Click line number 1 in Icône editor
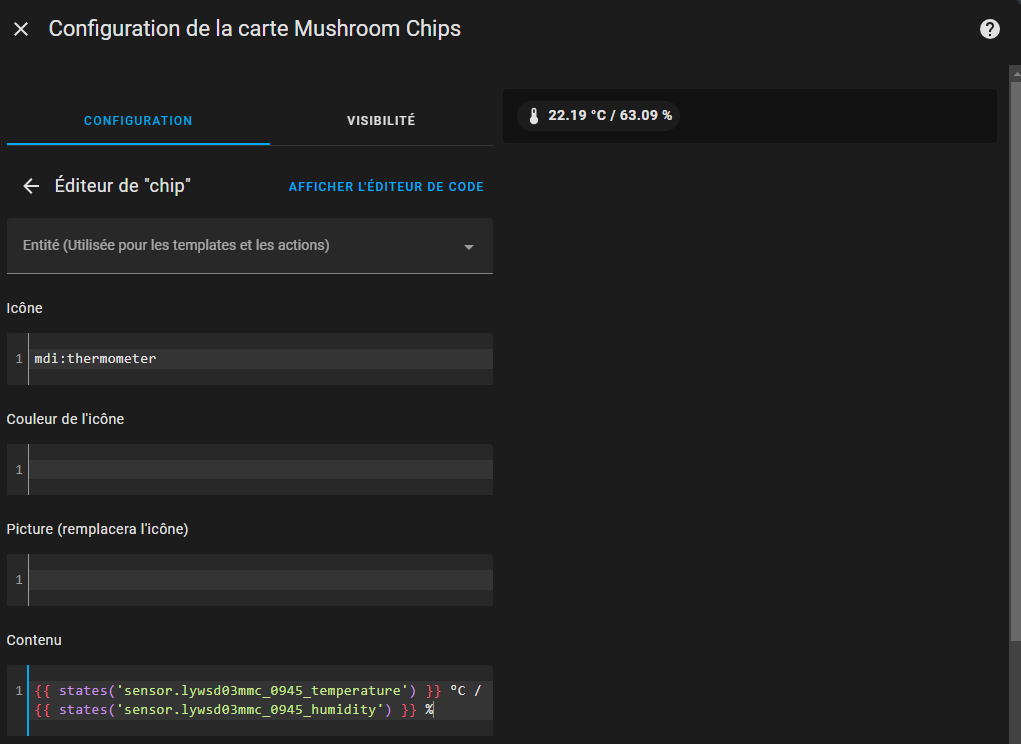Image resolution: width=1021 pixels, height=744 pixels. click(19, 359)
